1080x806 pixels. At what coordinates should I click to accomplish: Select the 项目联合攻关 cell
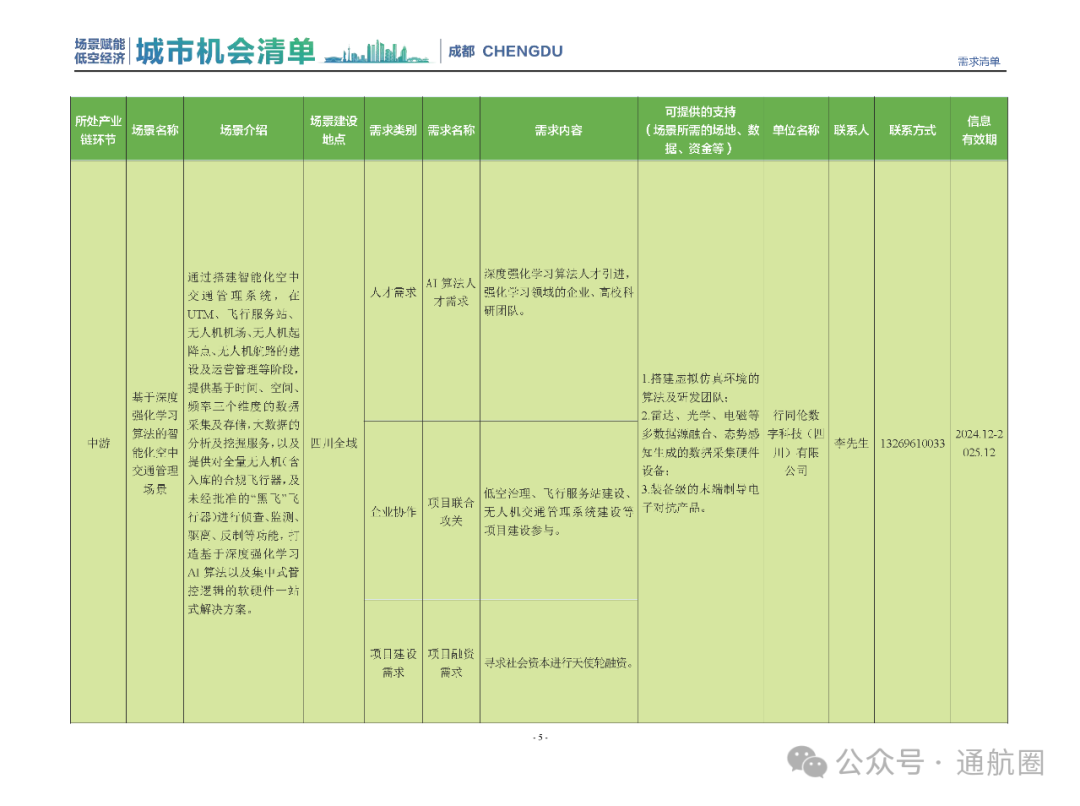(x=451, y=512)
